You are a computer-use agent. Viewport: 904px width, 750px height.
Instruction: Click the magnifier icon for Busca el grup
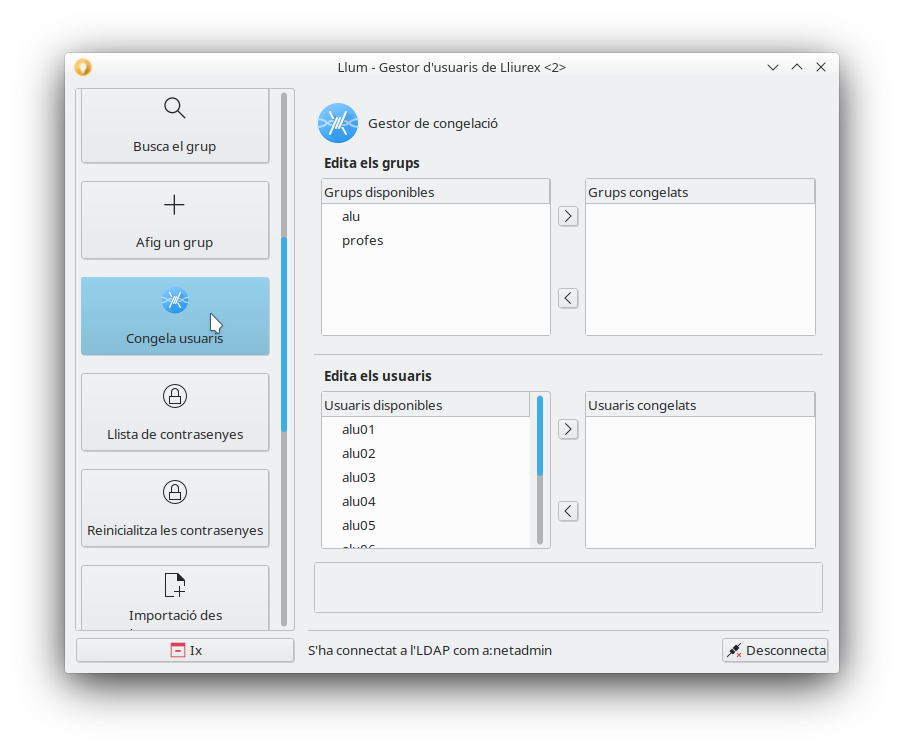(x=174, y=108)
